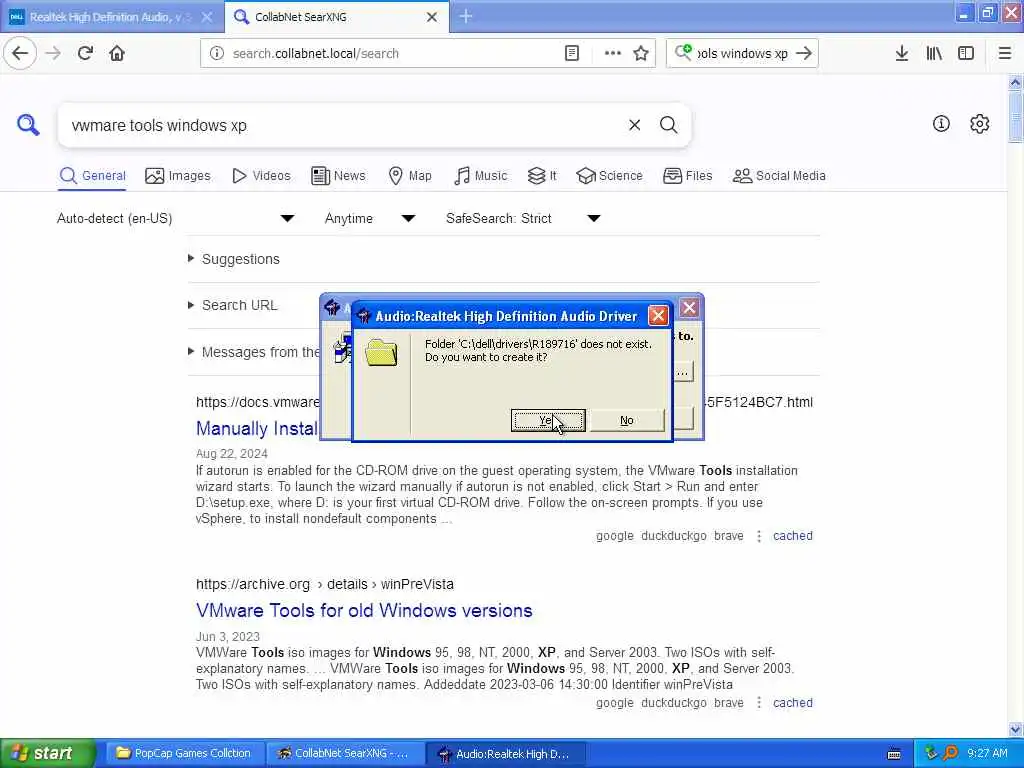
Task: Toggle the sidebar icon in toolbar
Action: point(966,54)
